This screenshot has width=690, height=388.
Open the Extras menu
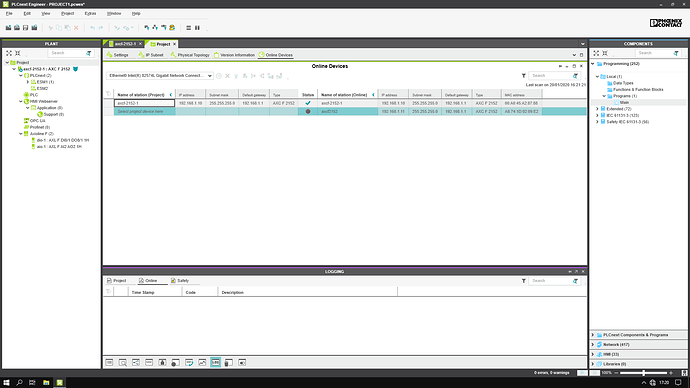(x=90, y=14)
